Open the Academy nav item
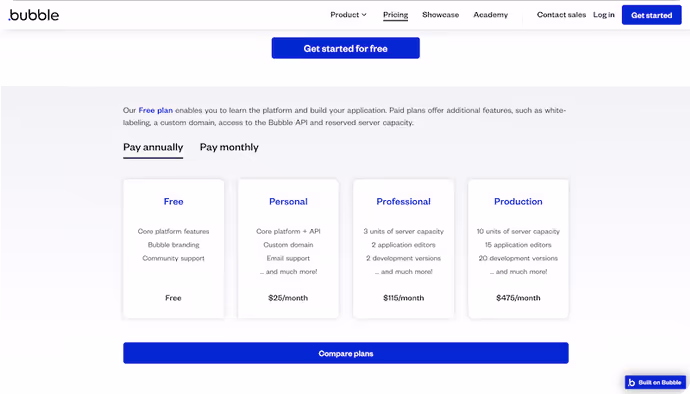This screenshot has width=690, height=394. click(x=491, y=15)
